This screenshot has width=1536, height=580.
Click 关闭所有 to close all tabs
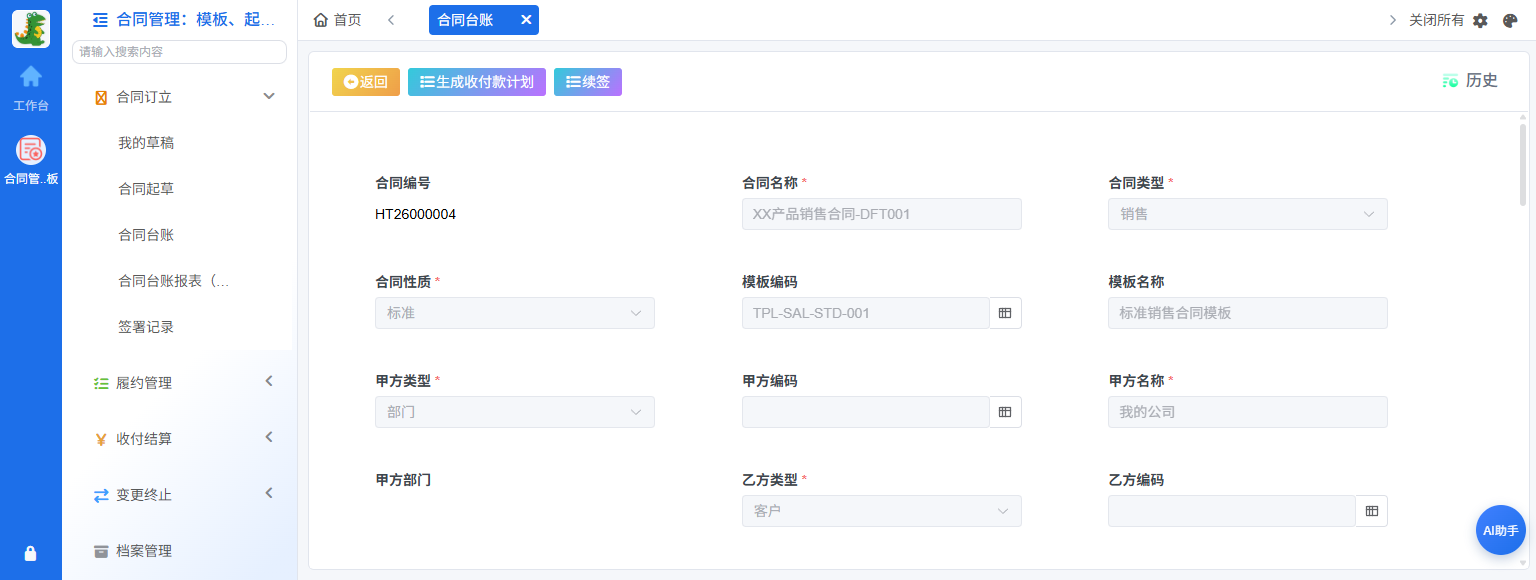[1436, 20]
